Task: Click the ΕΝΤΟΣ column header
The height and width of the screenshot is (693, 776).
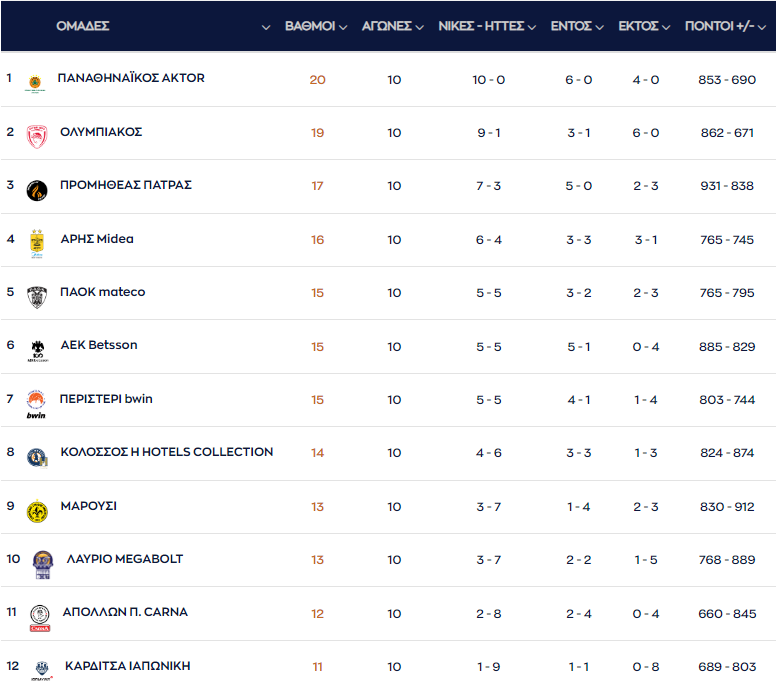Action: tap(571, 26)
